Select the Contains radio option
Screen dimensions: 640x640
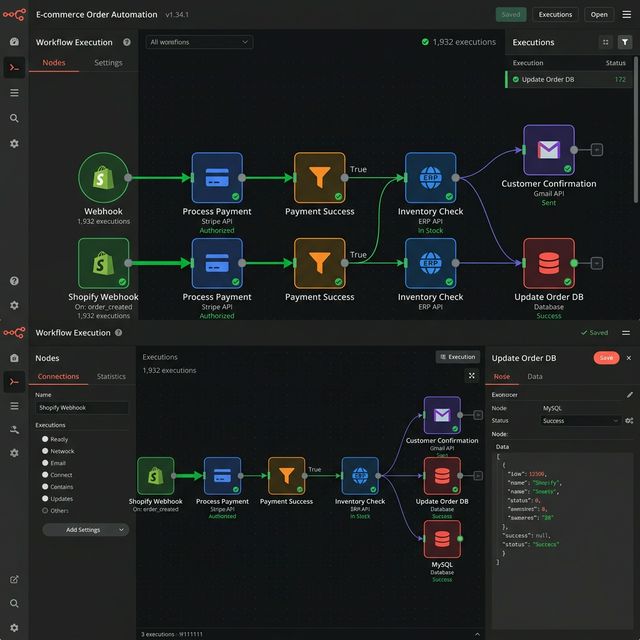click(x=45, y=487)
